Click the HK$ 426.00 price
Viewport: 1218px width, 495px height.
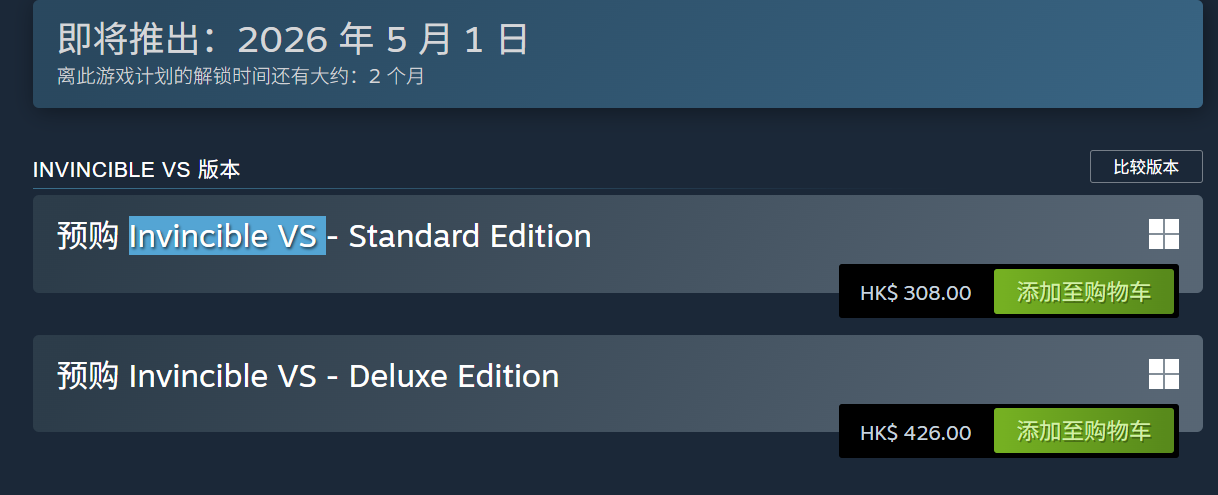(915, 433)
